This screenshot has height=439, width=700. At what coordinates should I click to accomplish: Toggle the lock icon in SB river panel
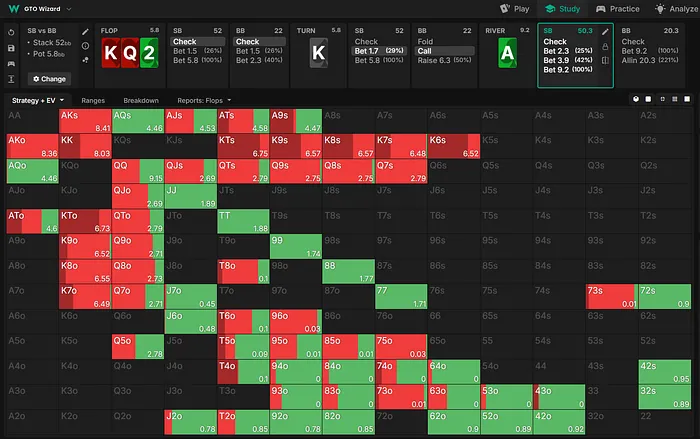(x=605, y=47)
